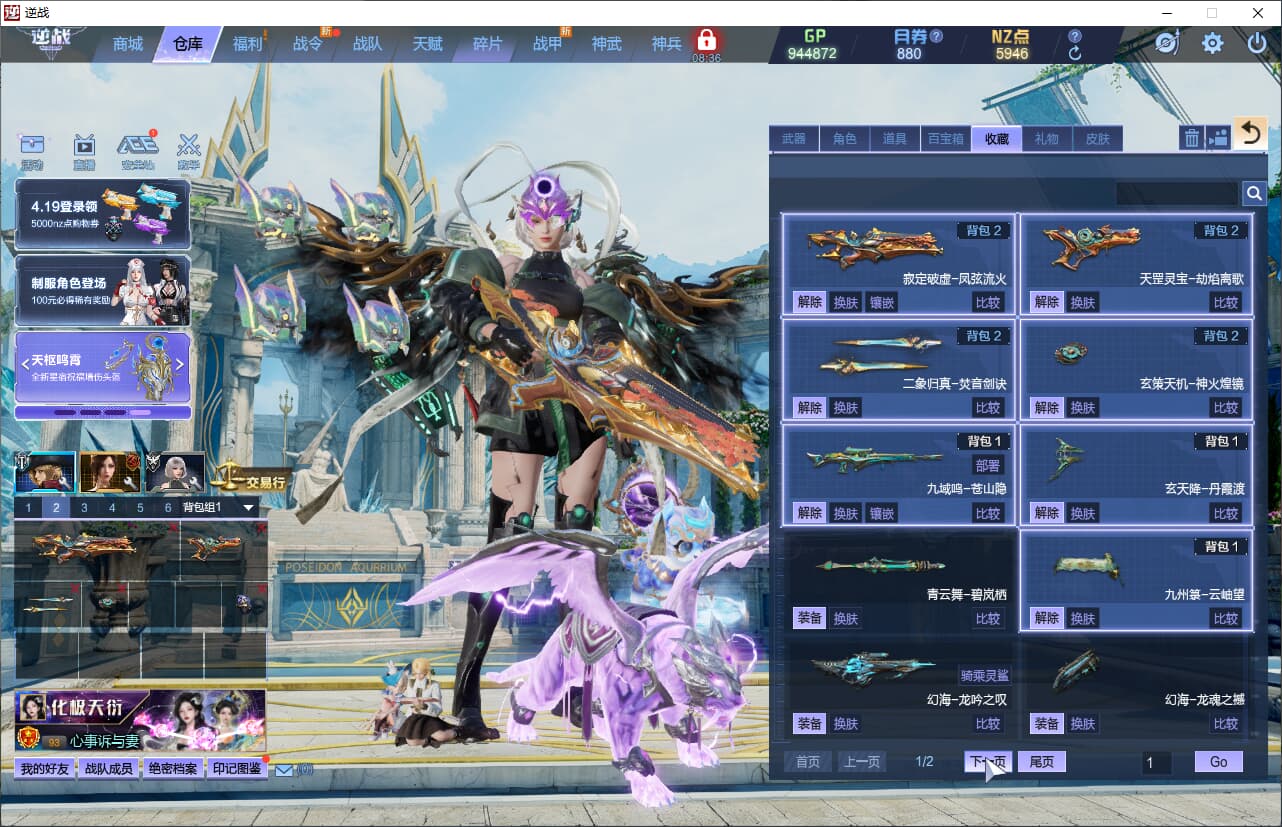Open the crossed-swords tutorial icon

[x=189, y=150]
